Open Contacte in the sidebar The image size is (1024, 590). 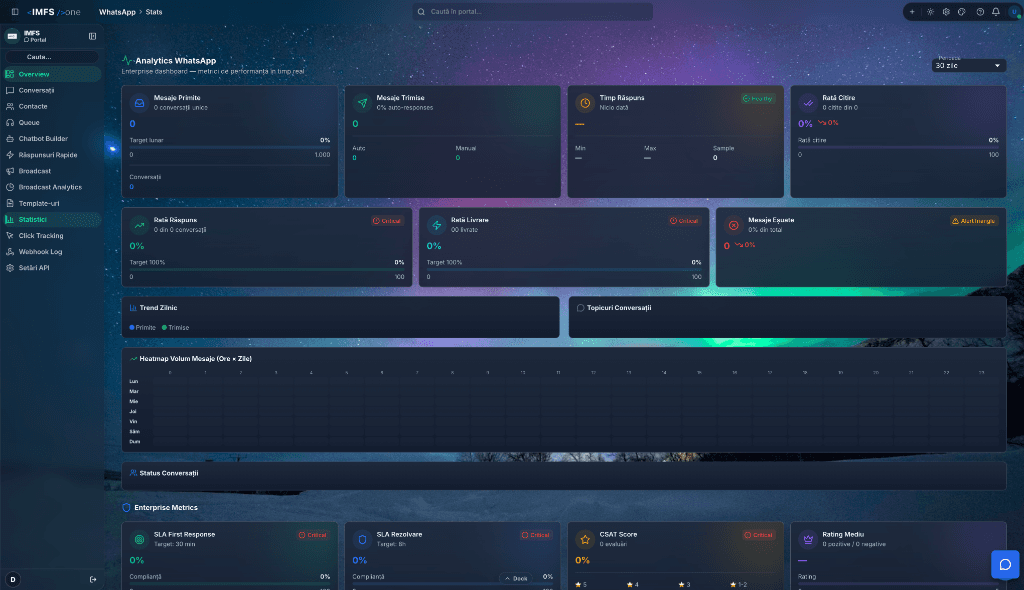coord(52,107)
